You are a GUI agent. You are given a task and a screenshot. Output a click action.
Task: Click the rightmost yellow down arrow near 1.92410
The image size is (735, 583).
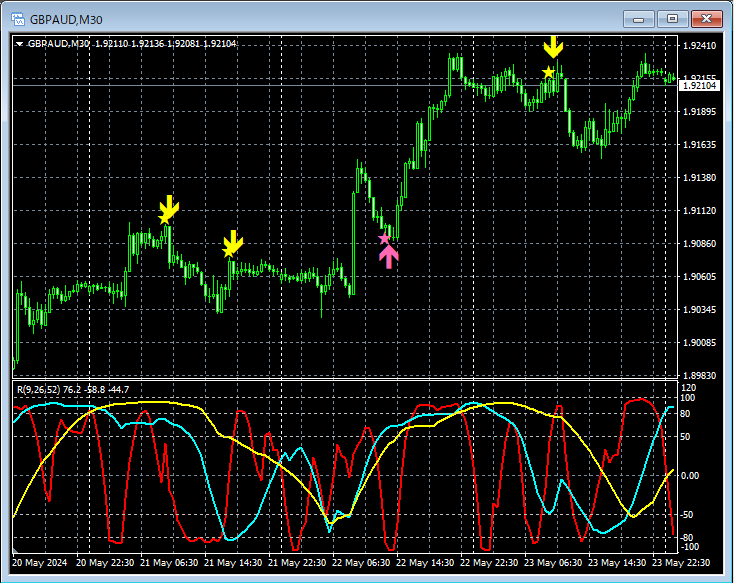pos(553,46)
